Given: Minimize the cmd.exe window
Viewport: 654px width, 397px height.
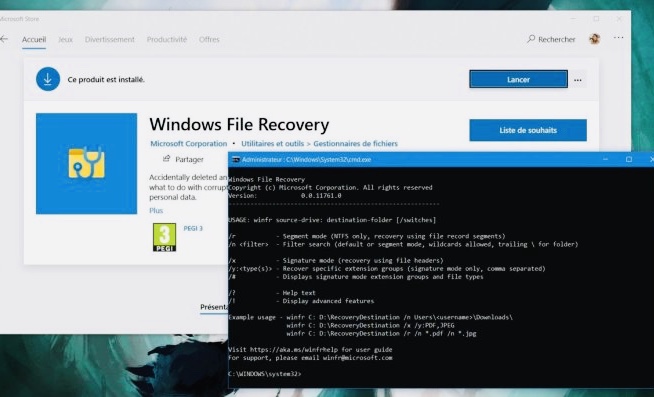Looking at the screenshot, I should click(605, 159).
